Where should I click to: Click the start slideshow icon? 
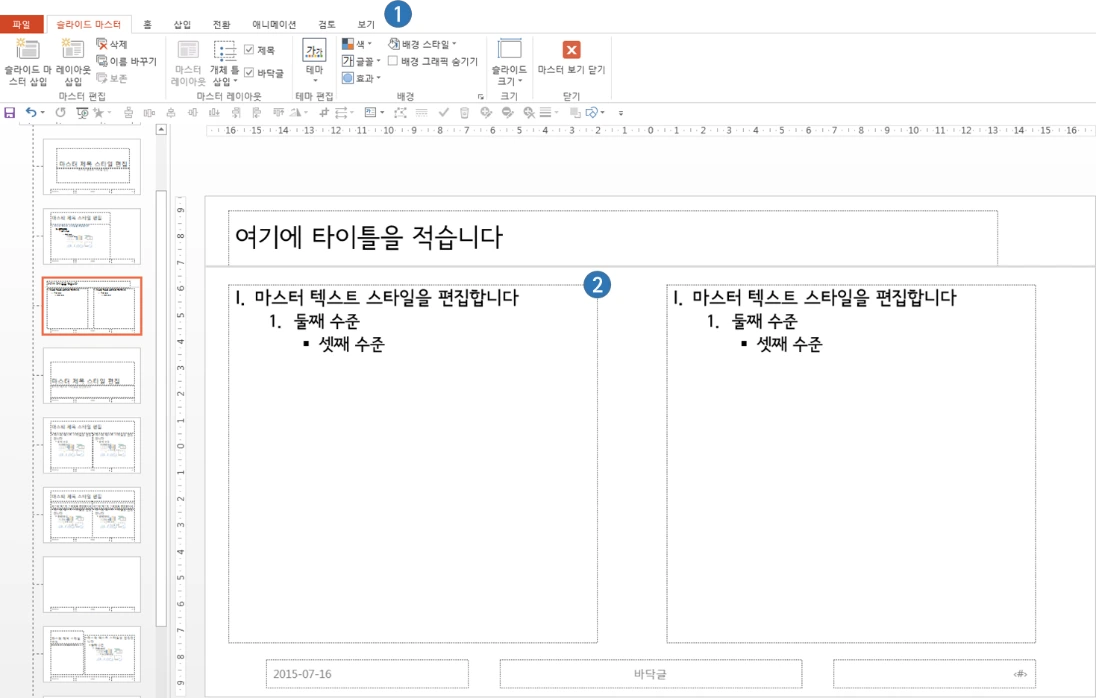tap(83, 112)
